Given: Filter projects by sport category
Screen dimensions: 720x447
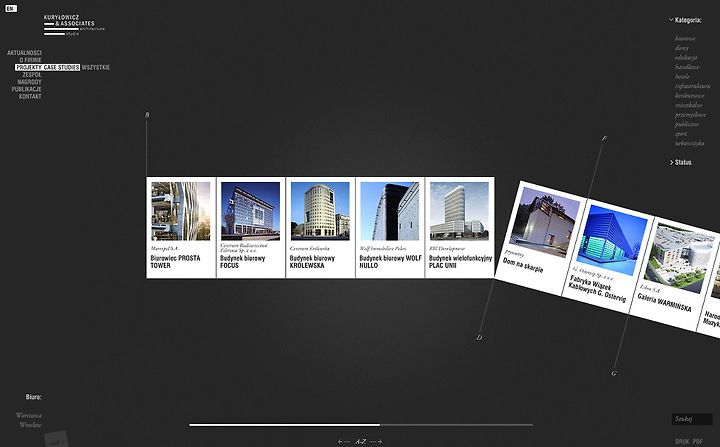Looking at the screenshot, I should [681, 134].
